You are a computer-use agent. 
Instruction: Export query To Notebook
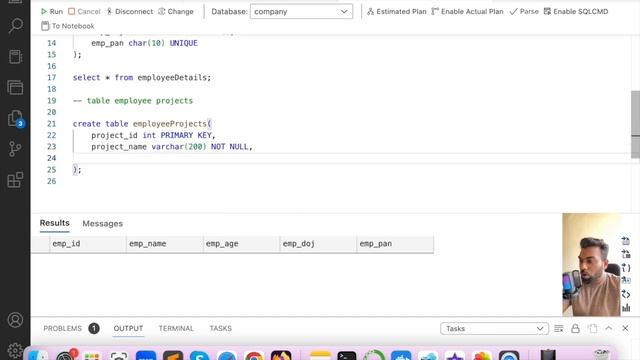coord(68,26)
